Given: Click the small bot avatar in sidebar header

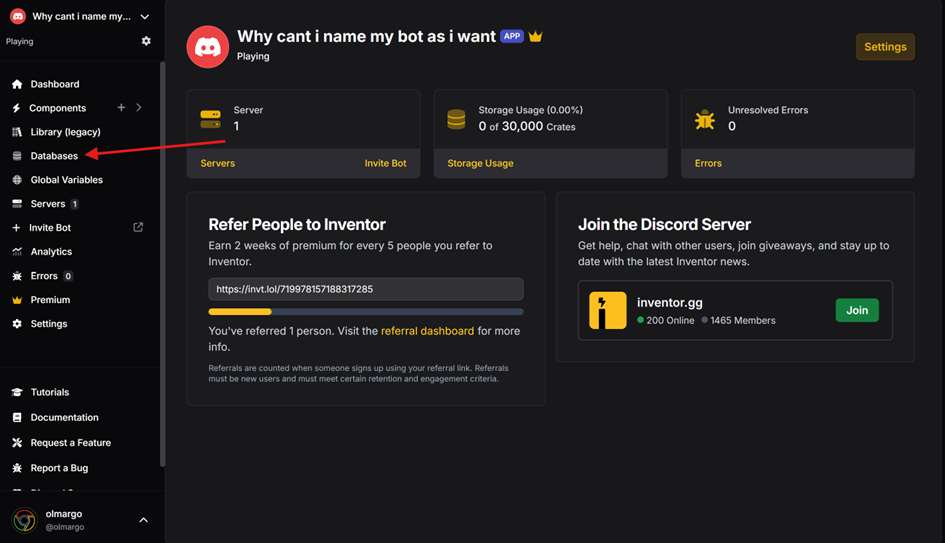Looking at the screenshot, I should pos(18,17).
